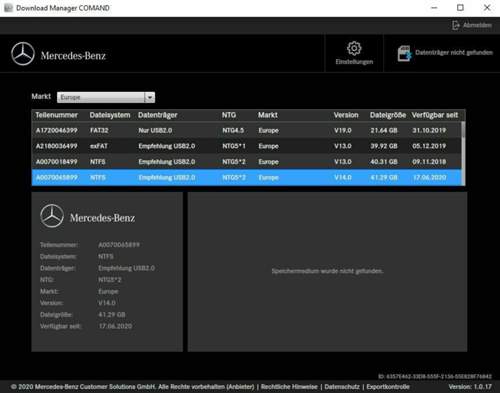
Task: Click the ID string above the footer
Action: pos(435,376)
